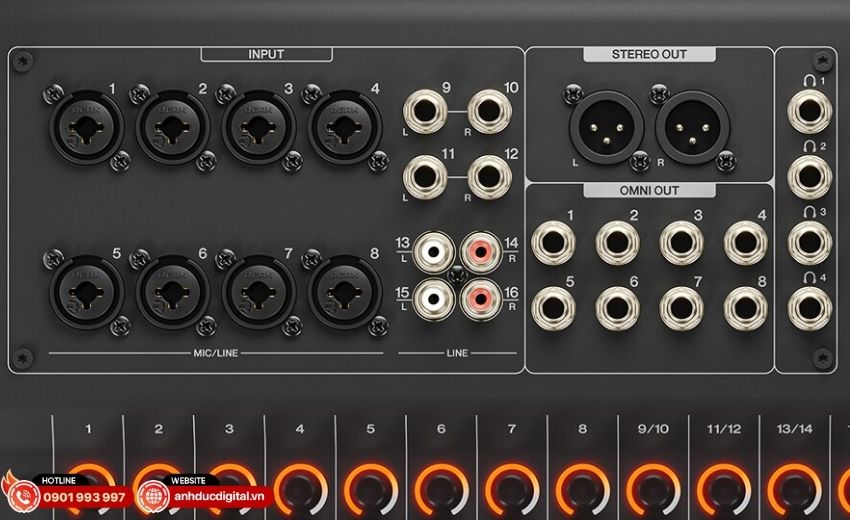This screenshot has width=850, height=520.
Task: Click the Stereo Out L XLR connector
Action: (x=607, y=128)
